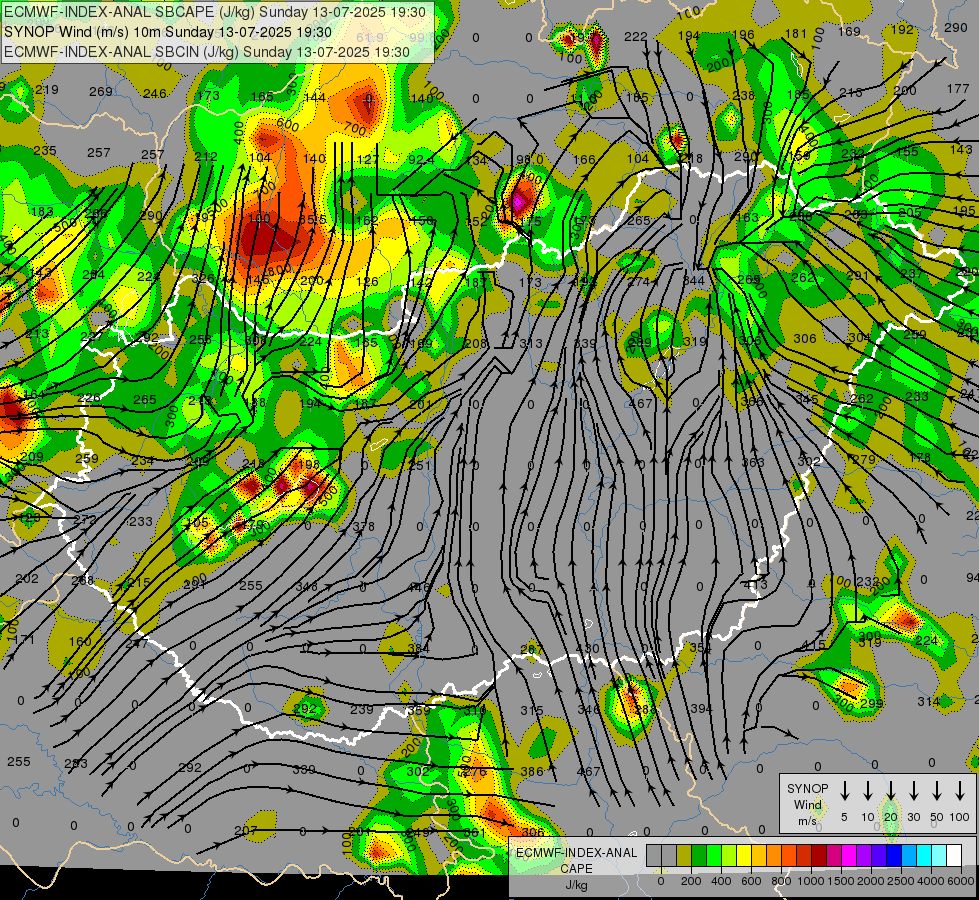979x900 pixels.
Task: Click the map value '299'
Action: (x=872, y=703)
